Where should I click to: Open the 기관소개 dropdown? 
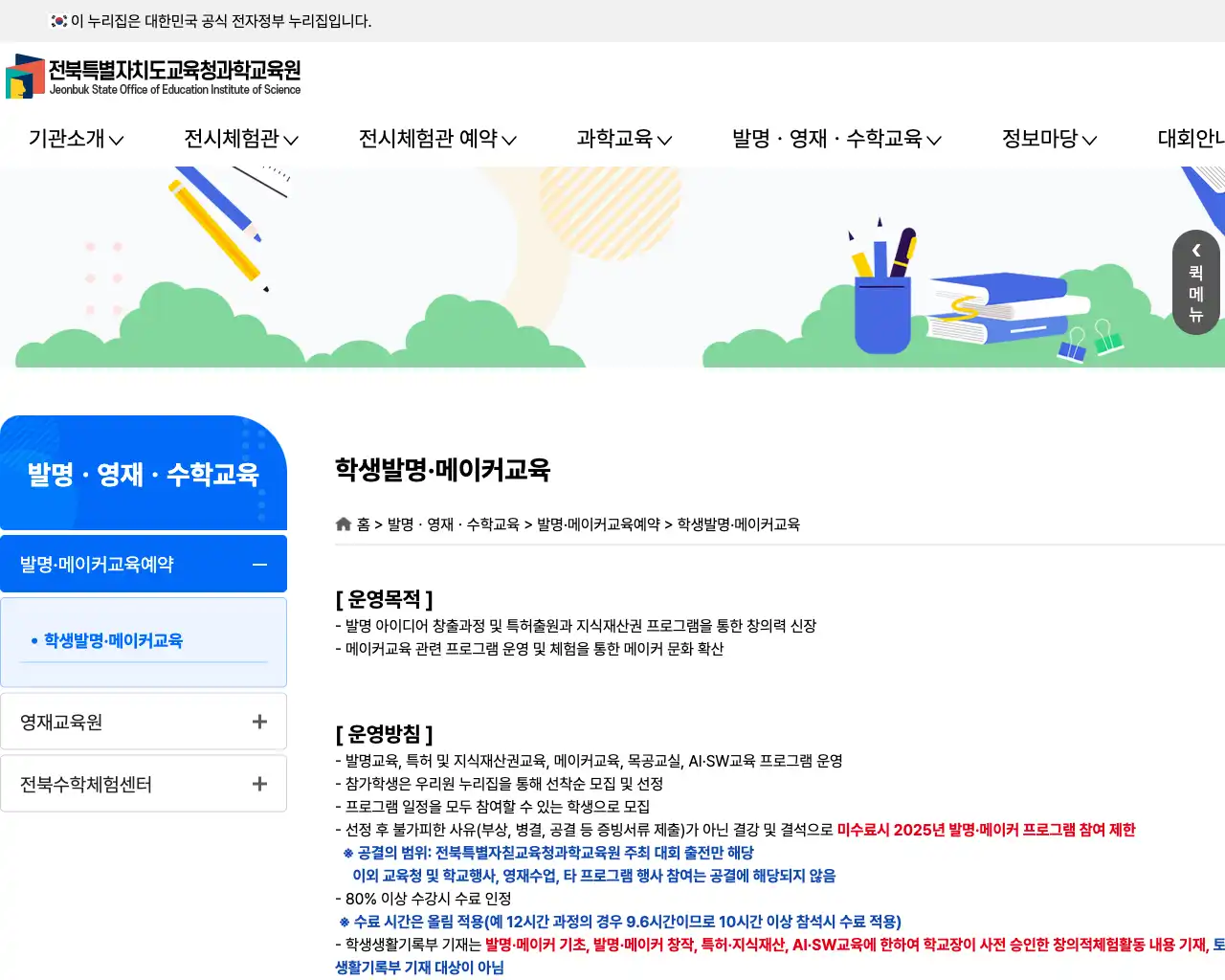[73, 139]
